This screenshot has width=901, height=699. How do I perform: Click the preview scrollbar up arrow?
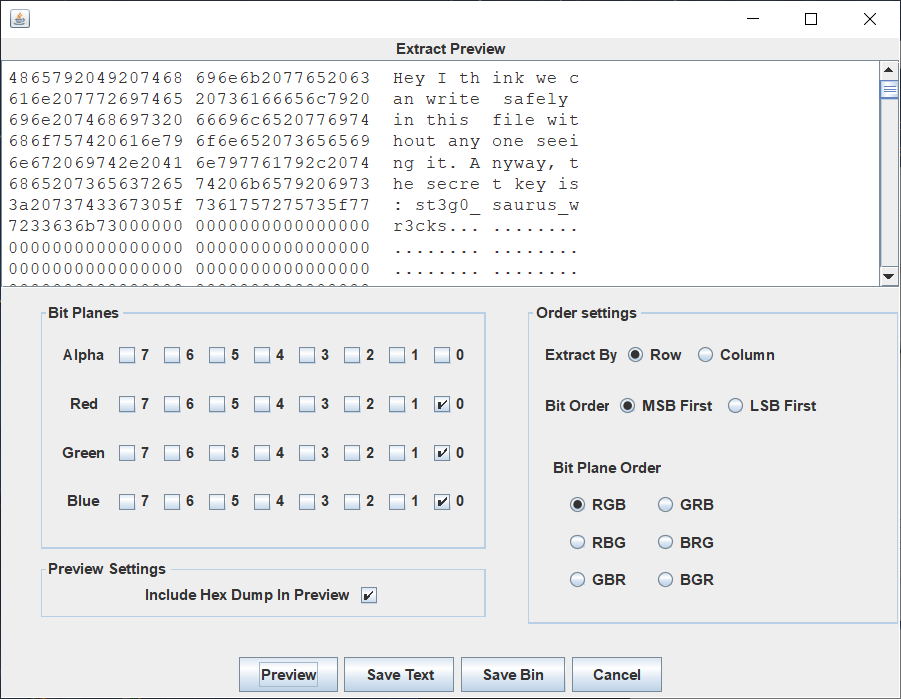coord(888,70)
